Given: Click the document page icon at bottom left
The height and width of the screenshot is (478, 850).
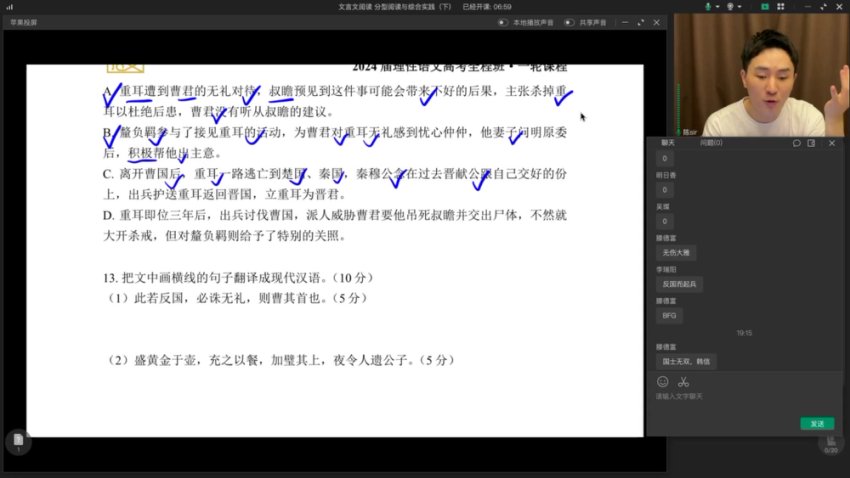Looking at the screenshot, I should [x=15, y=441].
